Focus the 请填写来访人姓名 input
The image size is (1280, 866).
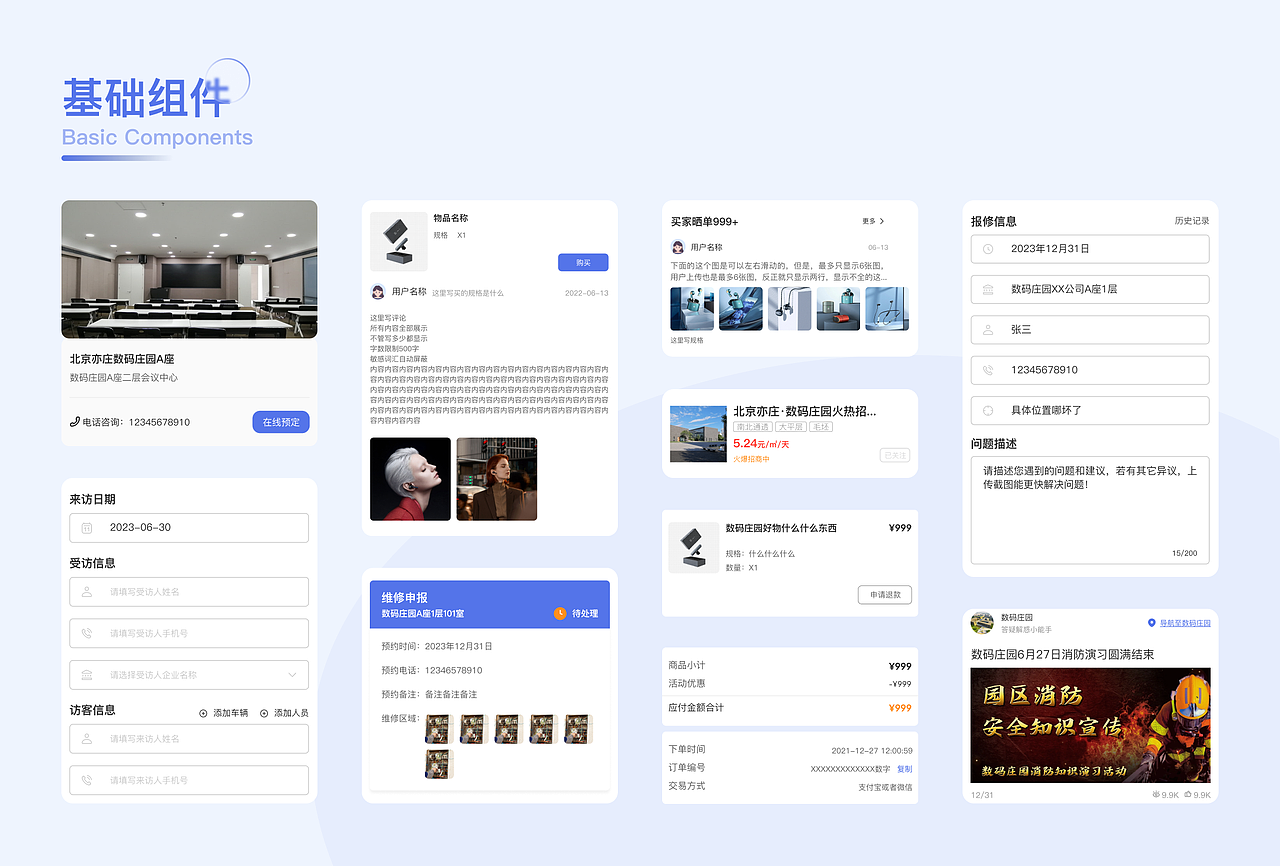point(189,739)
